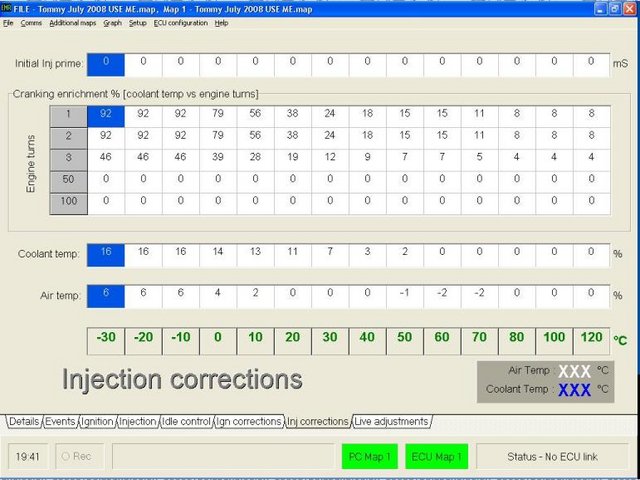This screenshot has width=640, height=480.
Task: Switch to the Idle control tab
Action: point(185,422)
